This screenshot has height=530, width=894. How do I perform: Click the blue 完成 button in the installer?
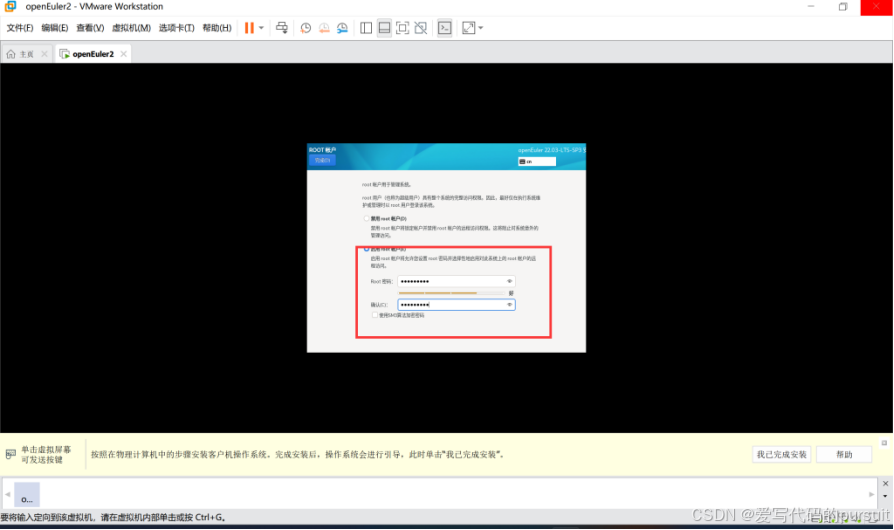pyautogui.click(x=322, y=160)
